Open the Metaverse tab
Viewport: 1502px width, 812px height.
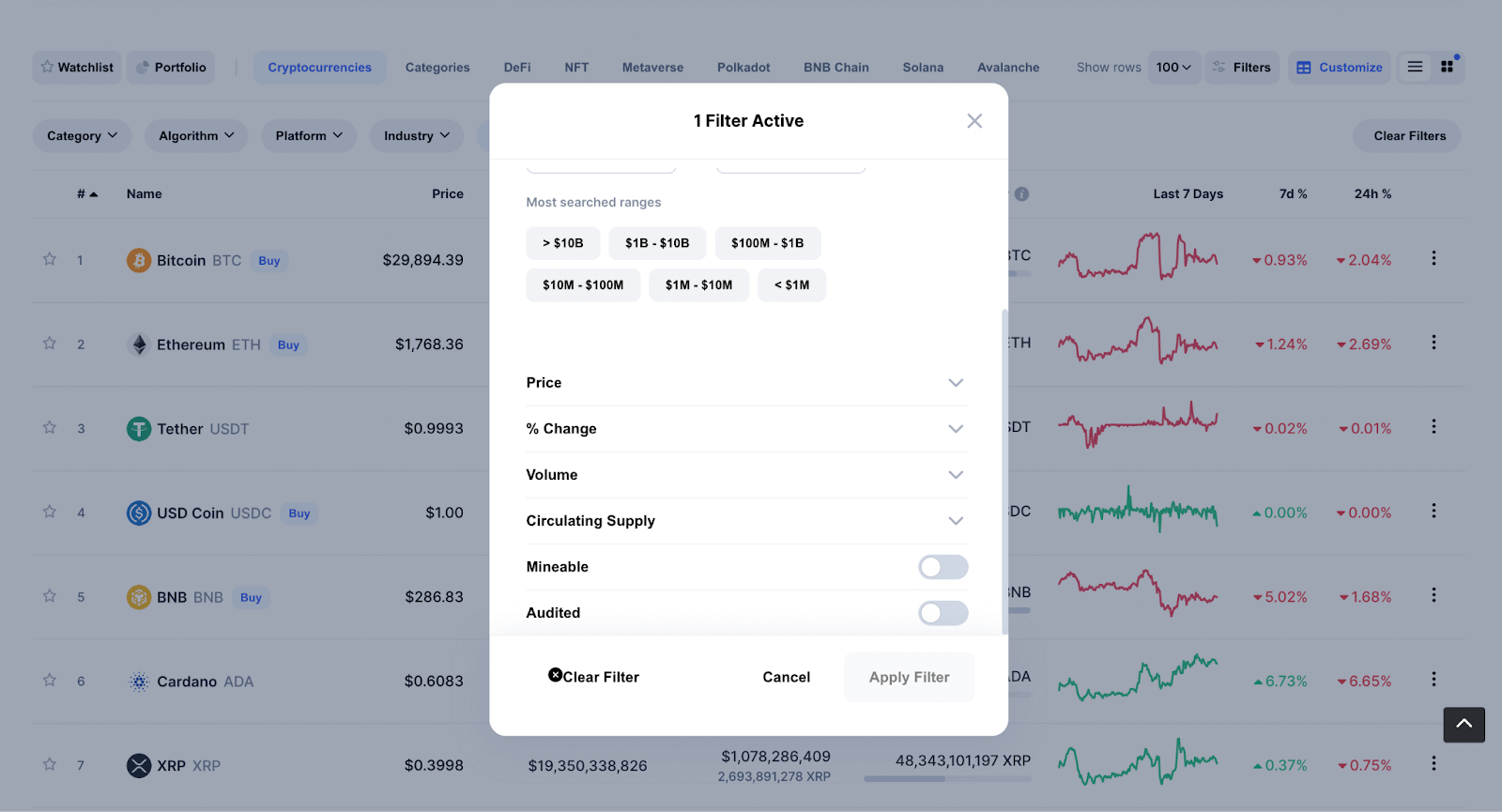(x=652, y=68)
